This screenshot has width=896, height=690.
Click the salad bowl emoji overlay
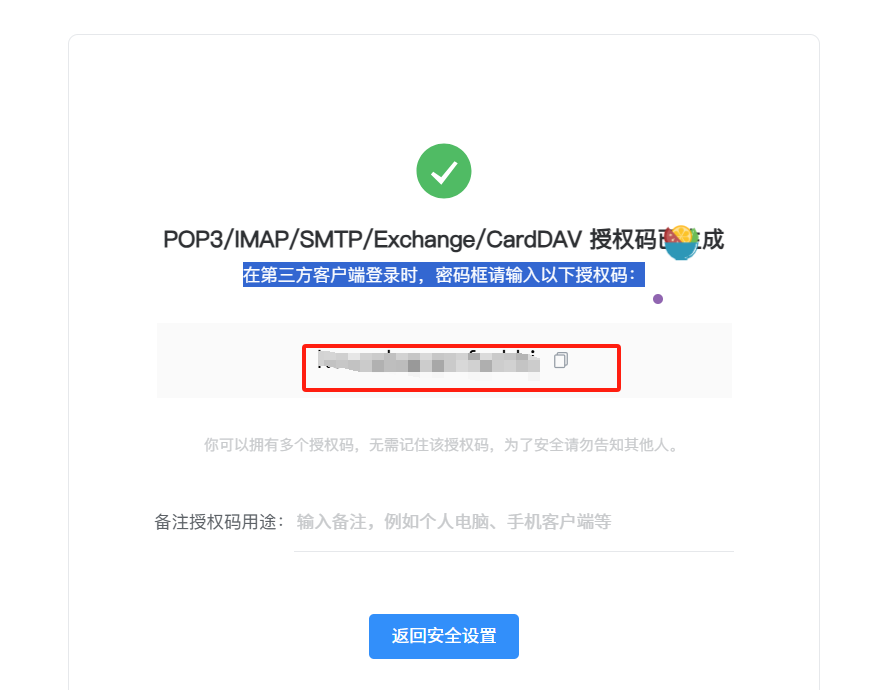pos(681,243)
